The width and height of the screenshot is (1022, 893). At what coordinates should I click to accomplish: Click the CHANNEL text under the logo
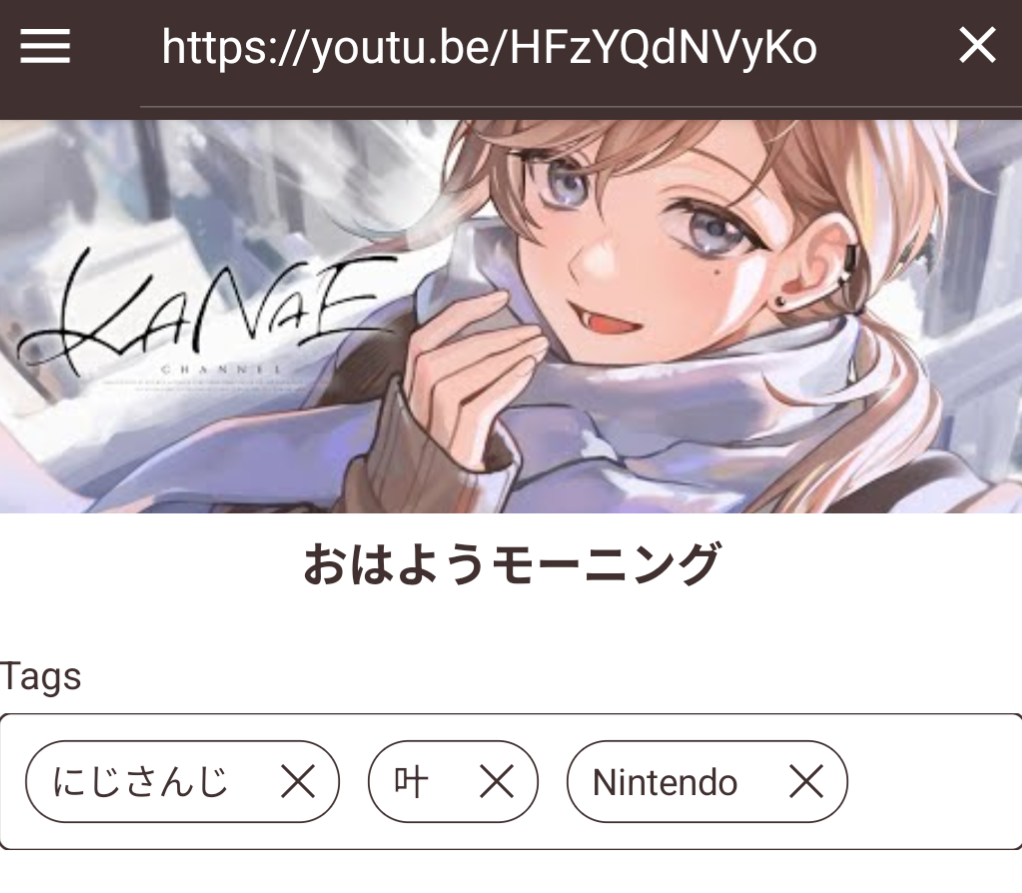222,369
